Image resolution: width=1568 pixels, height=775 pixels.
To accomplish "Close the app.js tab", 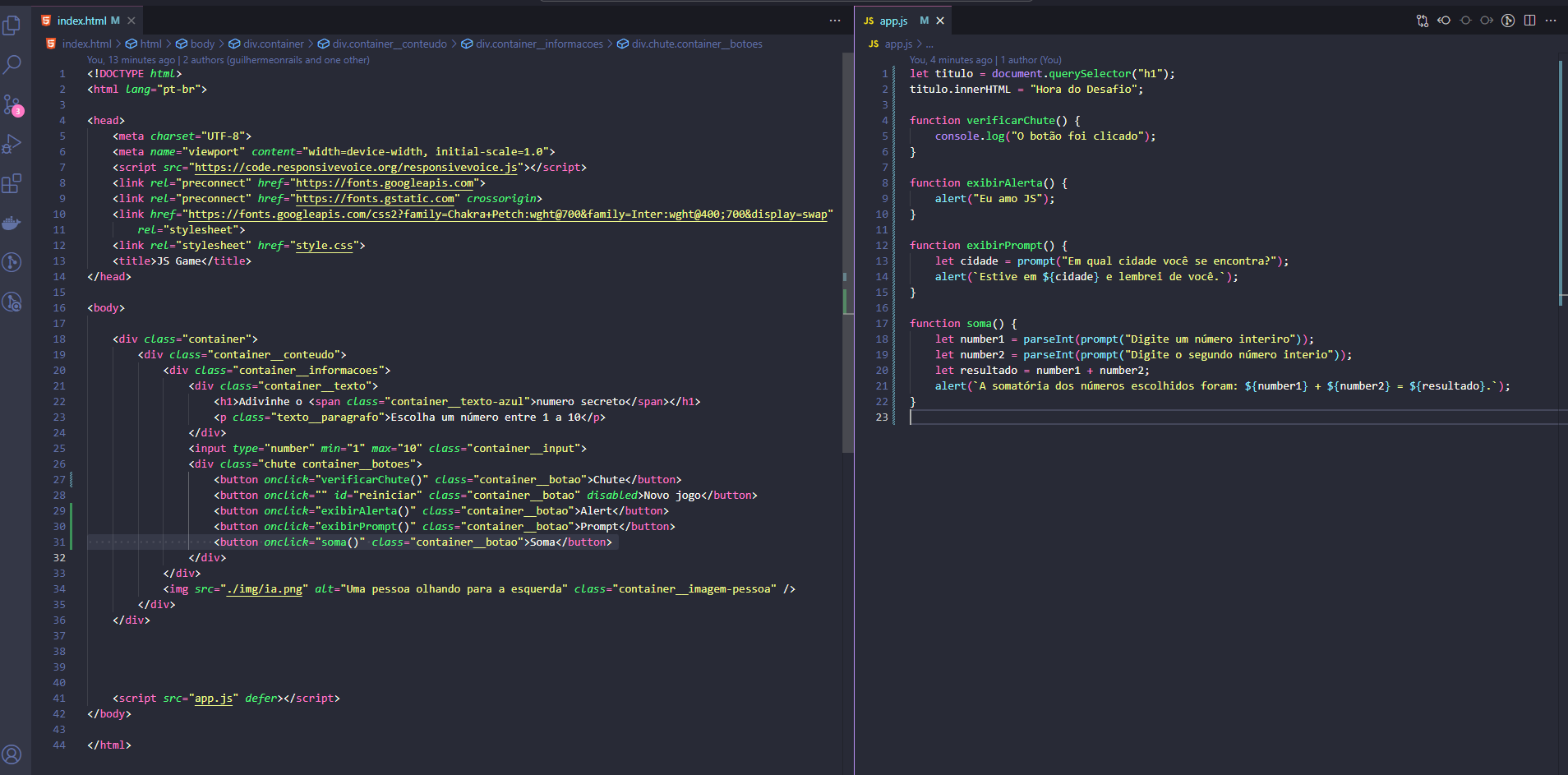I will [x=941, y=21].
